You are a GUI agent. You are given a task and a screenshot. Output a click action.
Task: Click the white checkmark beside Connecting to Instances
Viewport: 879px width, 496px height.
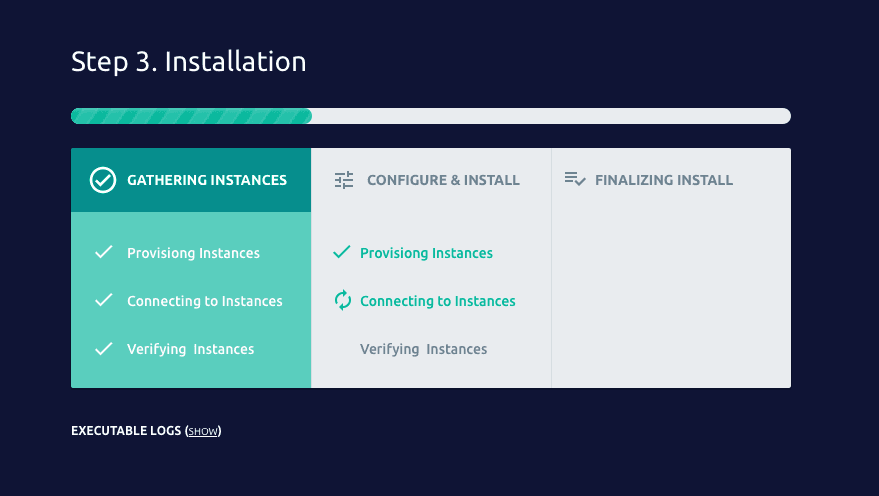click(103, 301)
